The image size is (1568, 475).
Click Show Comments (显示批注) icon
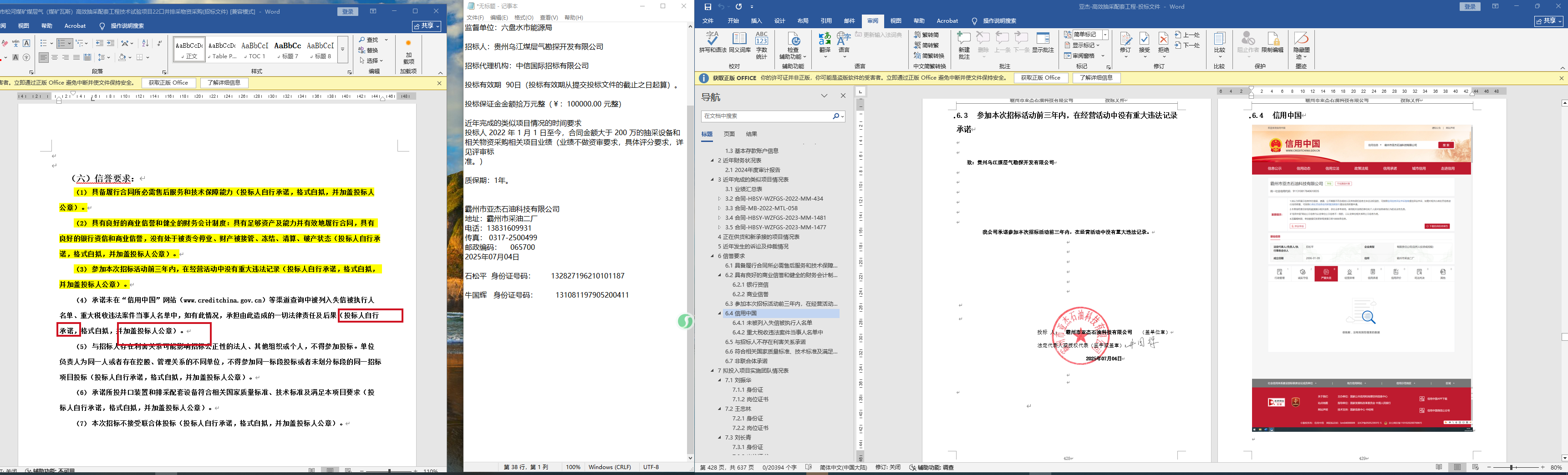click(x=1043, y=43)
